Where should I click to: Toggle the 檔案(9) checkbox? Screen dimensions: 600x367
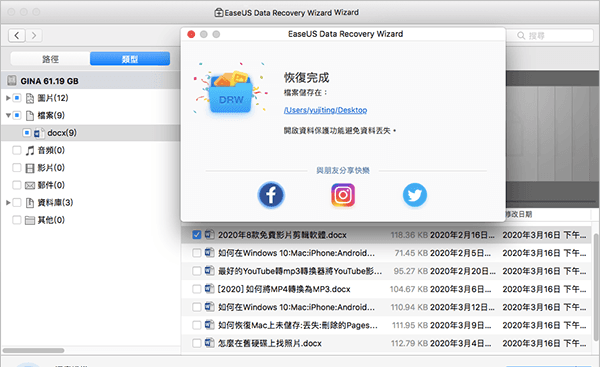(x=17, y=115)
